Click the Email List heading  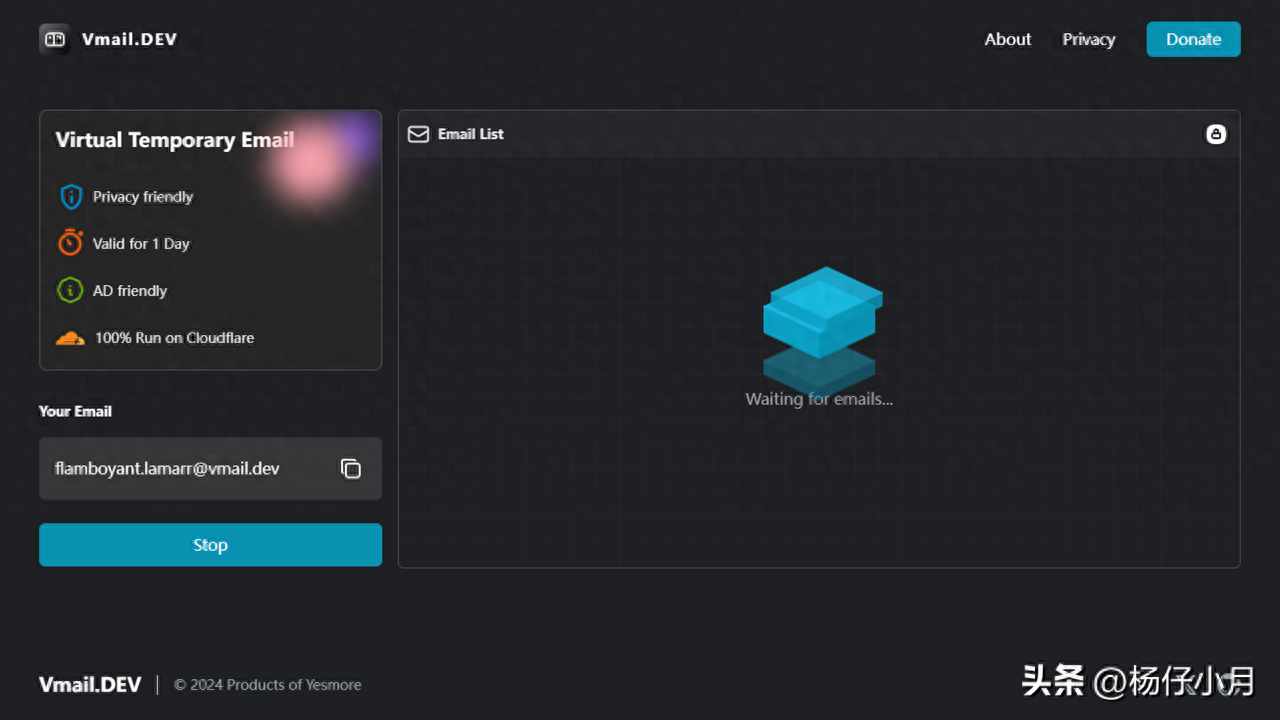[470, 134]
